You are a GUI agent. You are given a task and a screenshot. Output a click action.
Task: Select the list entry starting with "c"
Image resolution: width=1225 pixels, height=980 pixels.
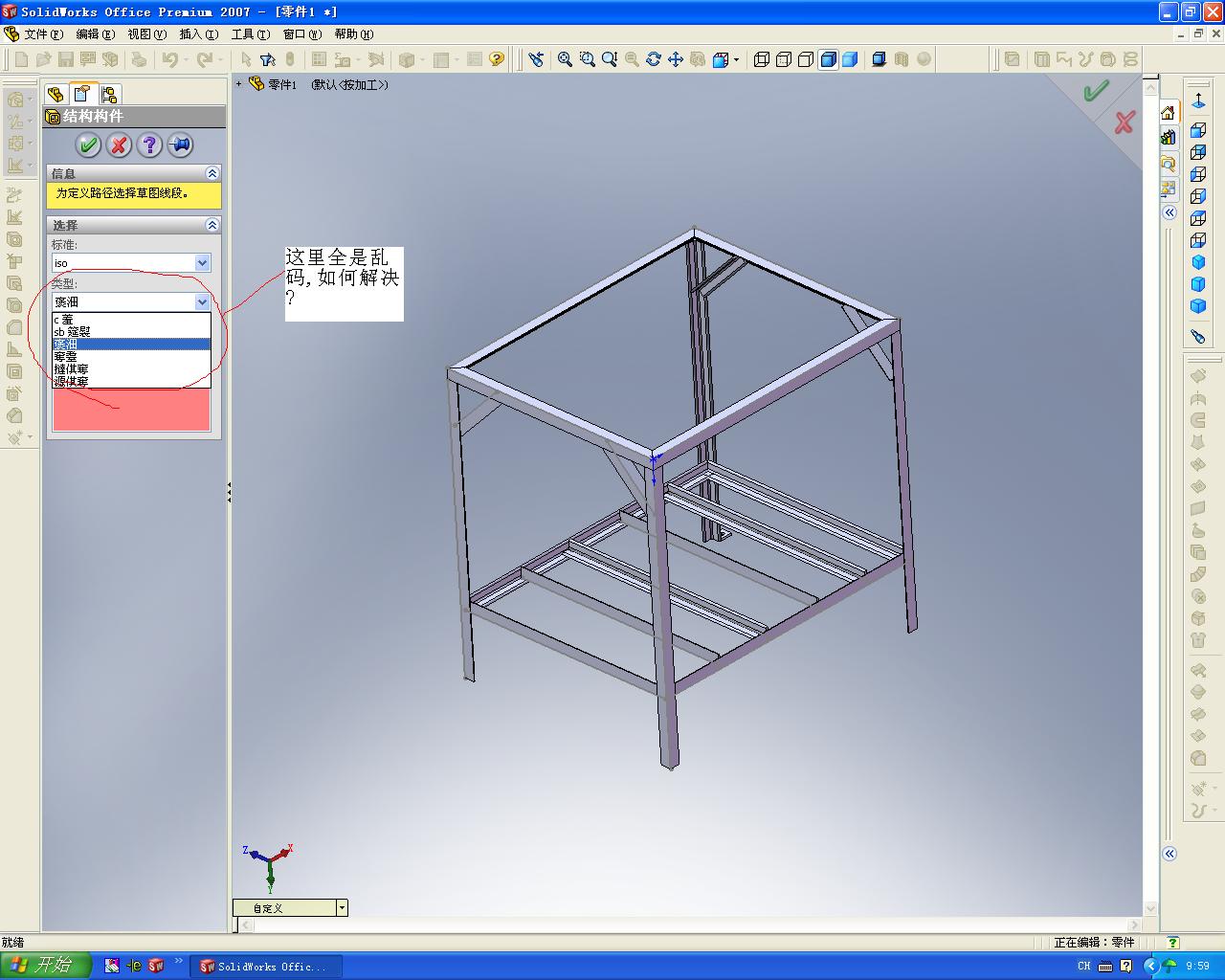131,320
